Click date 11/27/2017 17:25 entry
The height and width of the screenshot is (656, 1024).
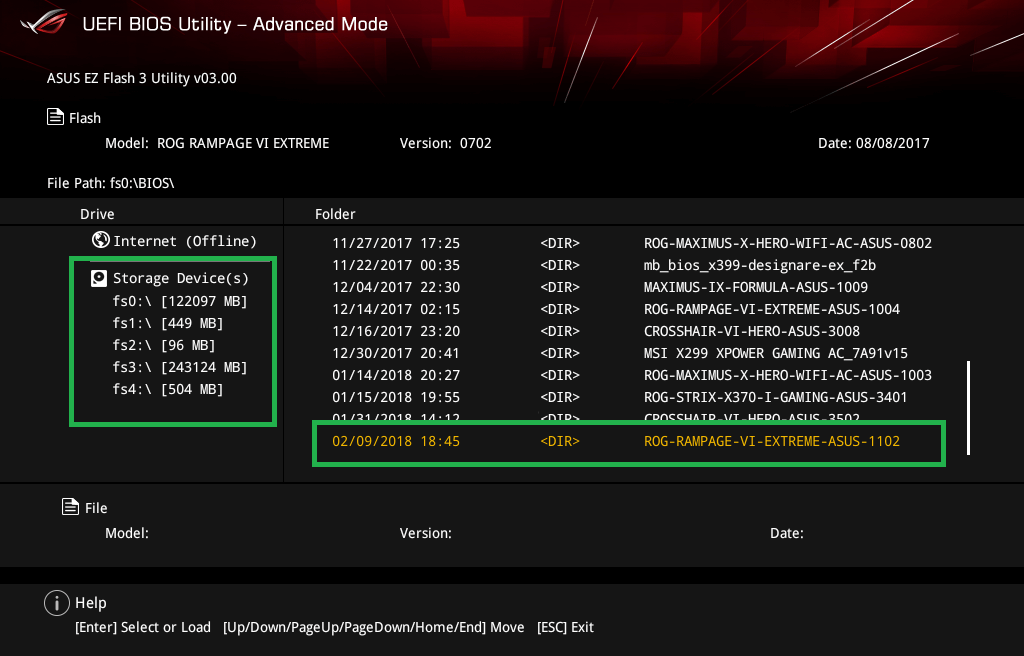click(x=396, y=243)
